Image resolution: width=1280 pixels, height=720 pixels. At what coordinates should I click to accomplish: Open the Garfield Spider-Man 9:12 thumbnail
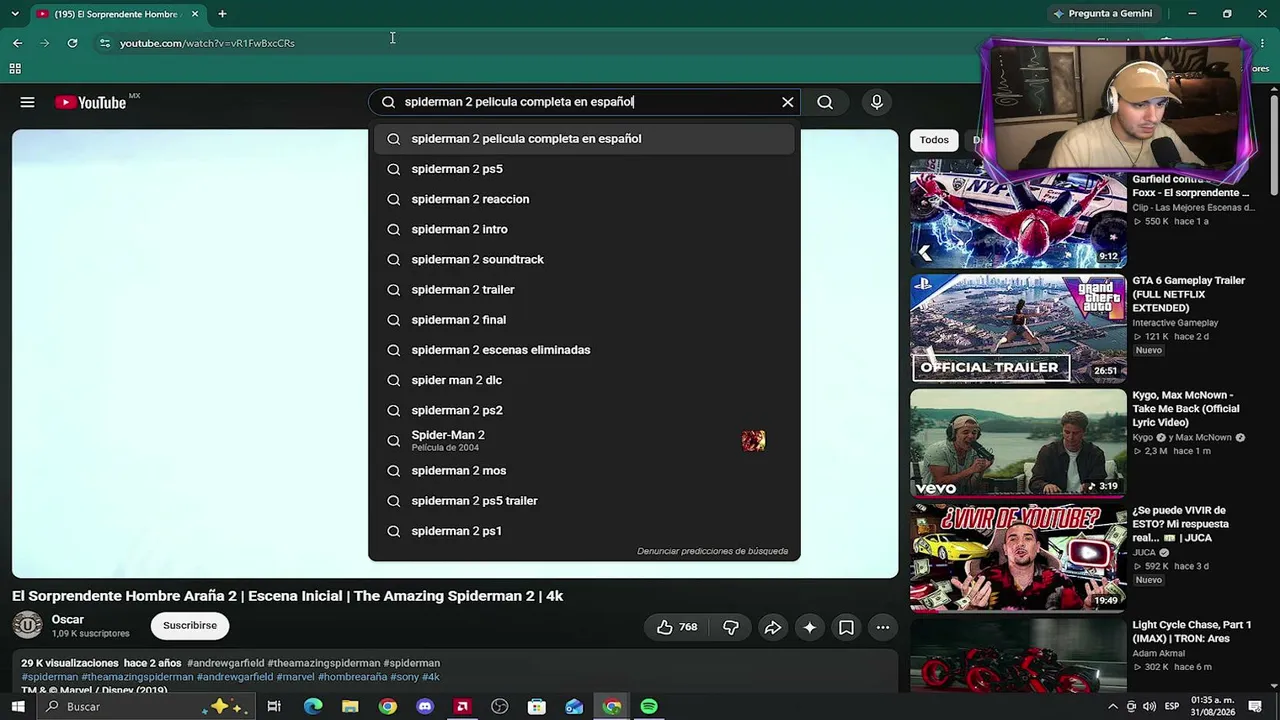pos(1018,214)
